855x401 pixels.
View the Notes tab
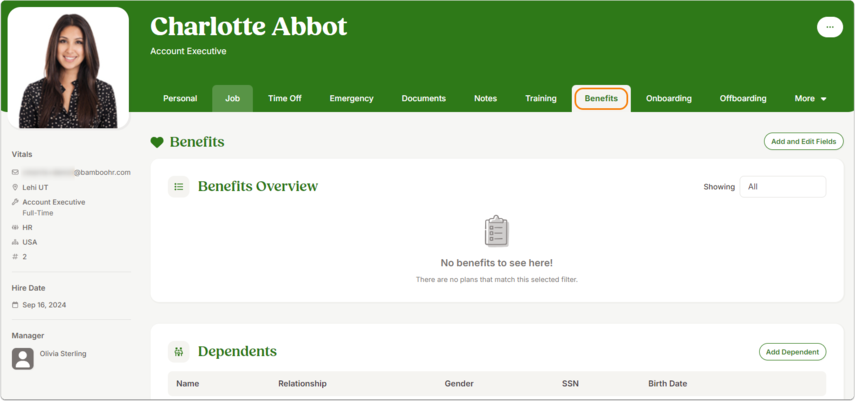[485, 99]
